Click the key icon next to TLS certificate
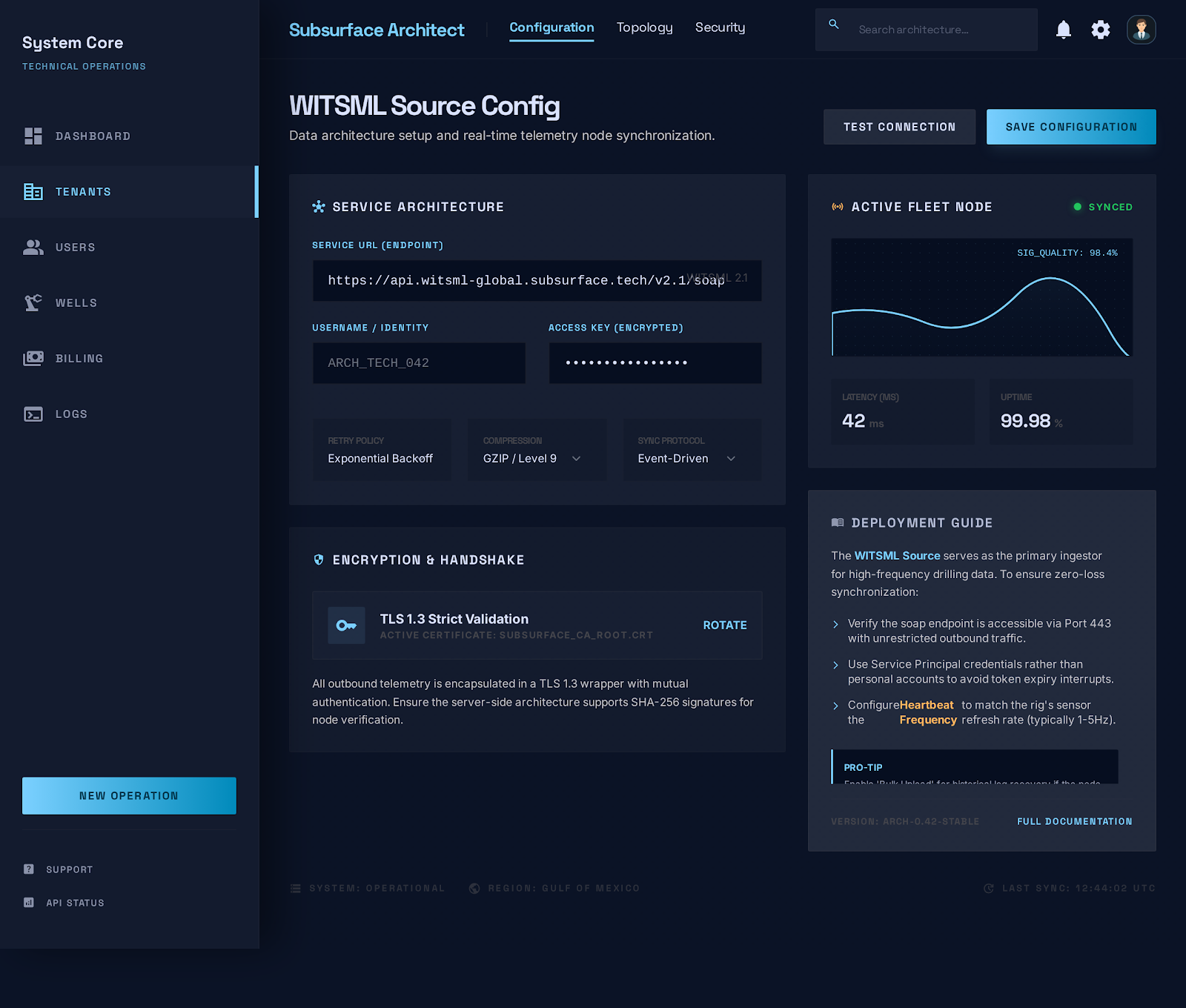1186x1008 pixels. (345, 625)
